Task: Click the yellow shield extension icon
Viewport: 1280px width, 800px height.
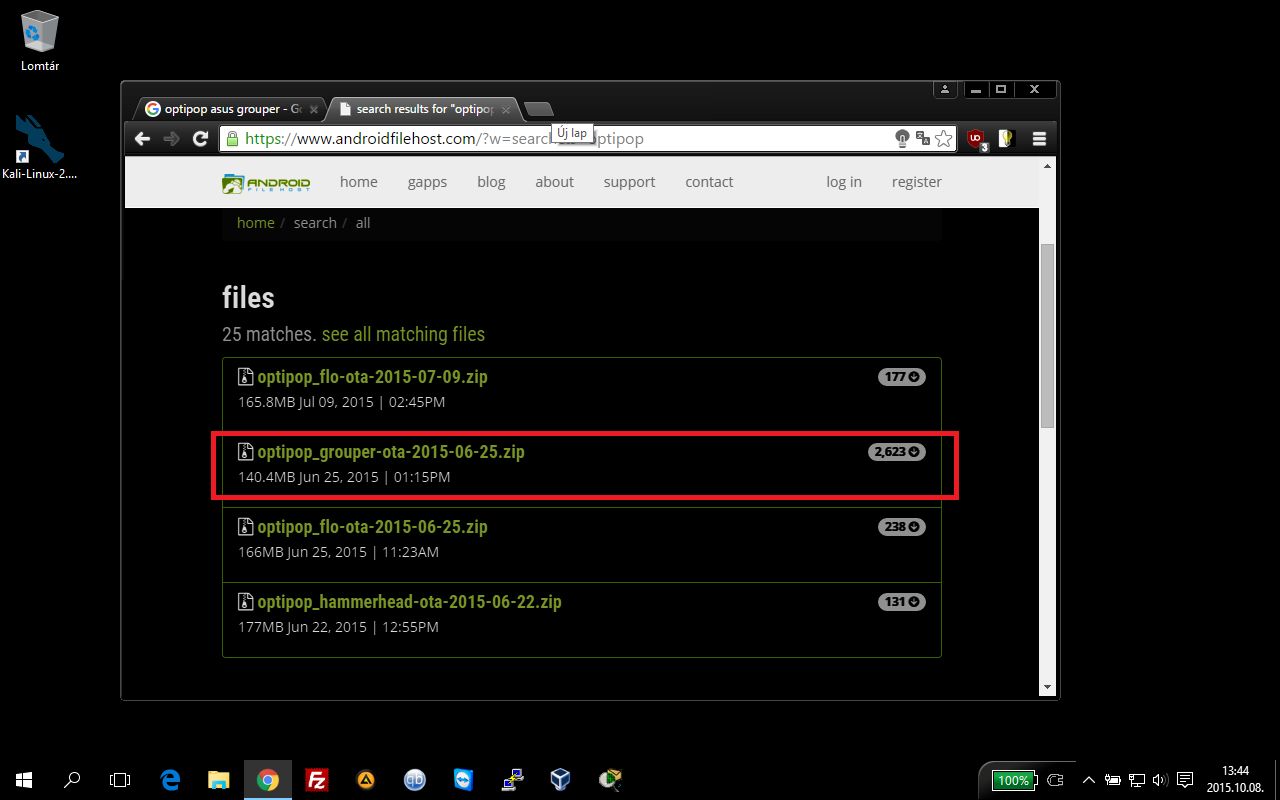Action: [x=1006, y=139]
